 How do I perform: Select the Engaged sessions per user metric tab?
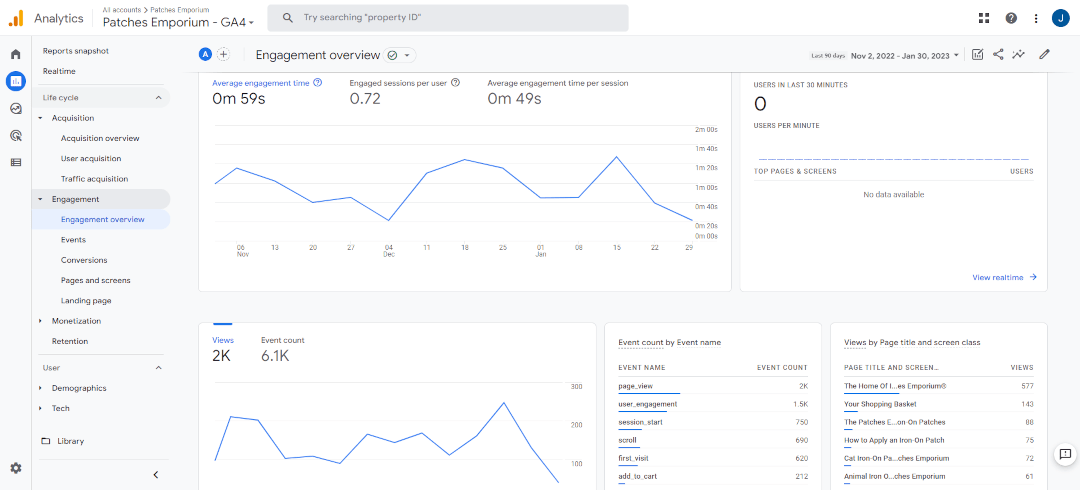(x=398, y=83)
